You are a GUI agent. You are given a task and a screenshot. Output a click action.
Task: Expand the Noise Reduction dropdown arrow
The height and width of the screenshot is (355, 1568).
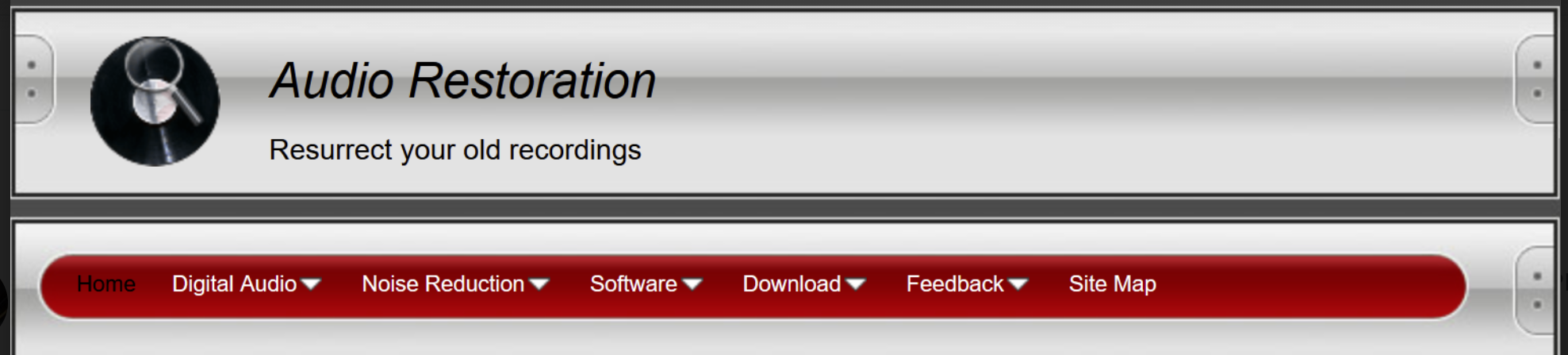click(539, 284)
